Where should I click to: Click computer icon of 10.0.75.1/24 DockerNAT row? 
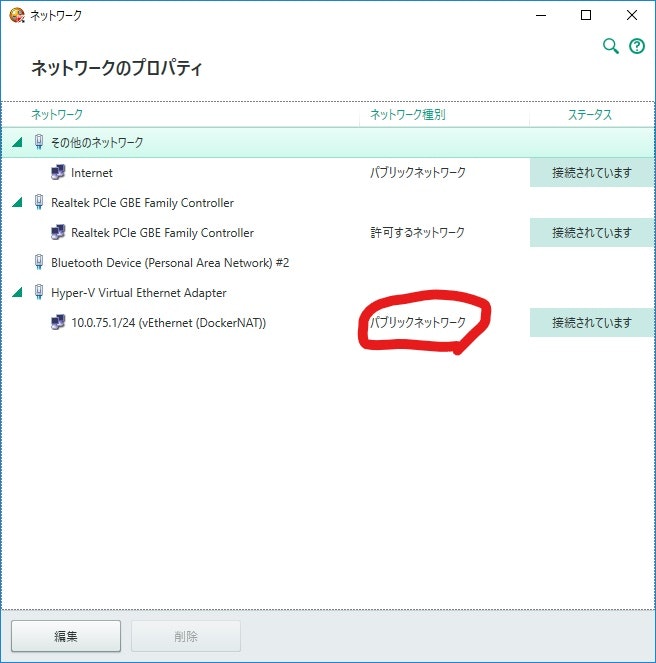[58, 322]
